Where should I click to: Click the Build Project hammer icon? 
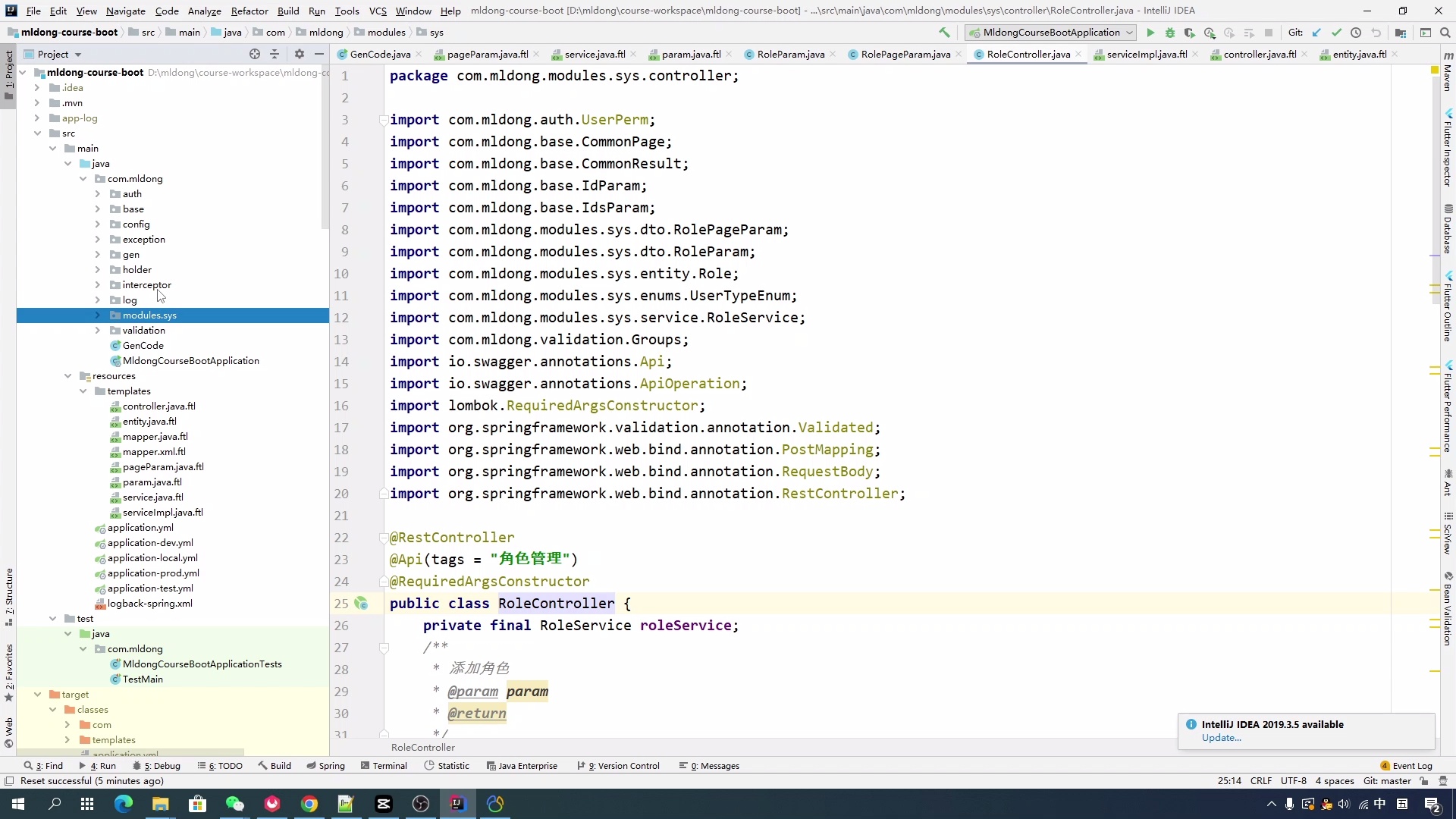pyautogui.click(x=944, y=33)
